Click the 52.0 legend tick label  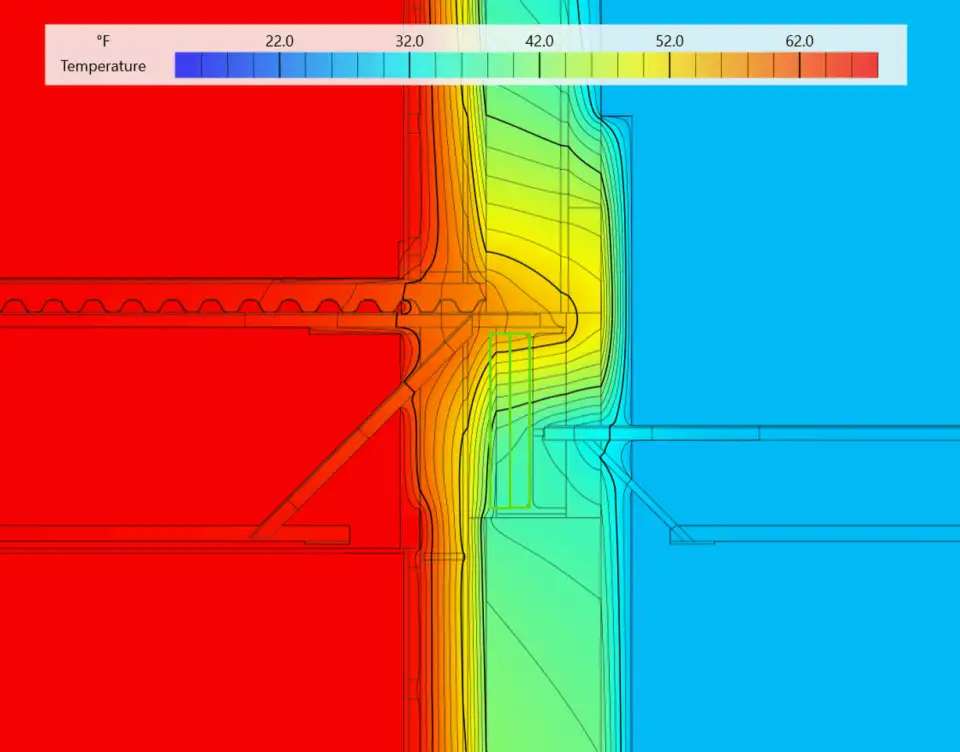(x=669, y=41)
